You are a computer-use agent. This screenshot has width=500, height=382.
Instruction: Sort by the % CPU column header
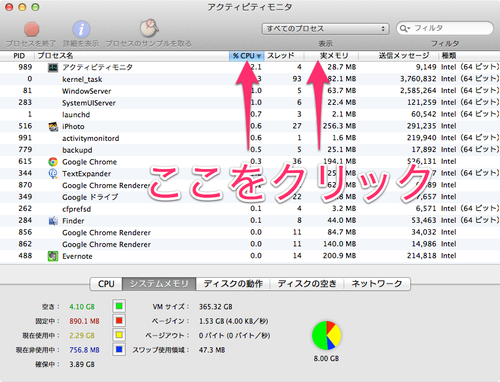(247, 56)
